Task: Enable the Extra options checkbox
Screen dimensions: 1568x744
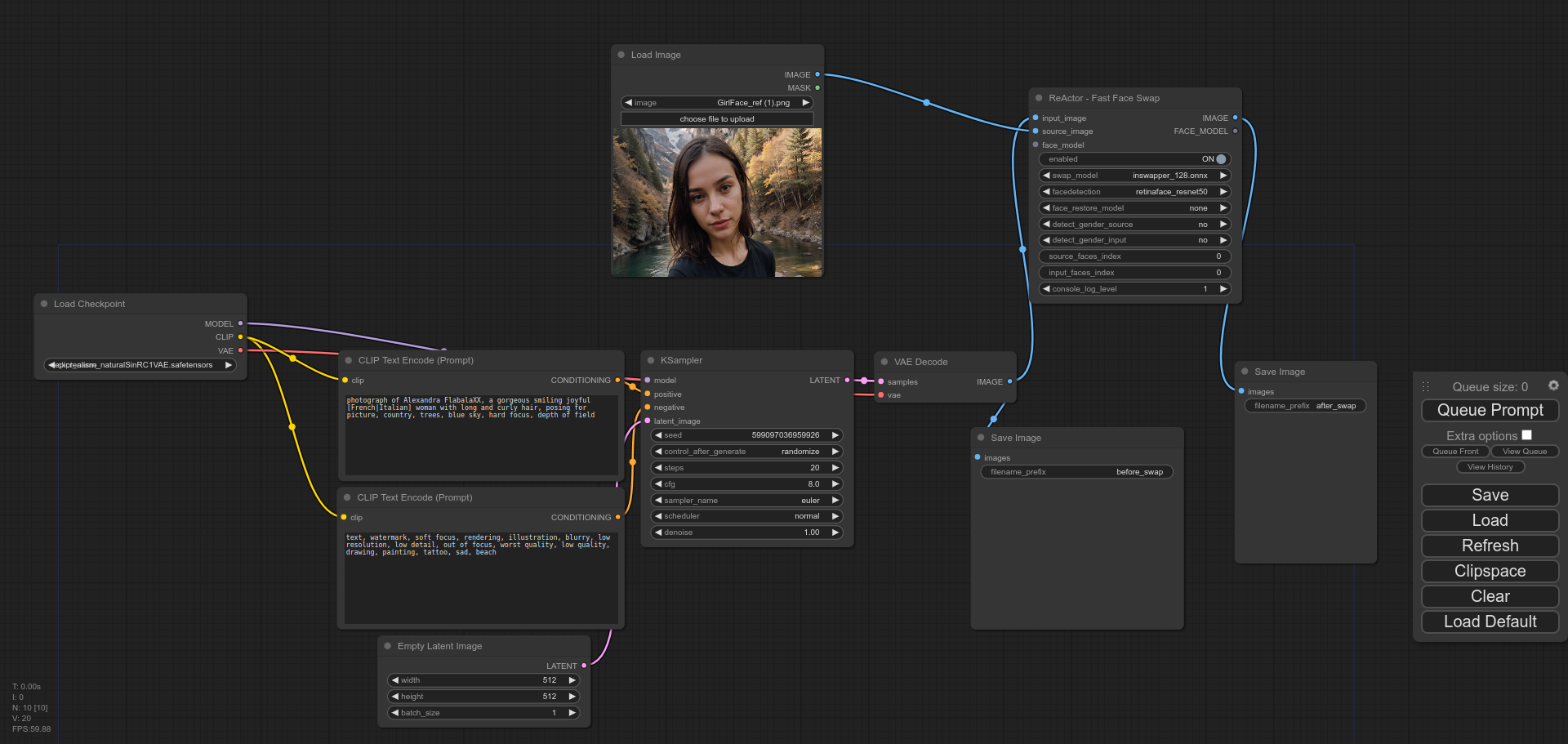Action: 1526,435
